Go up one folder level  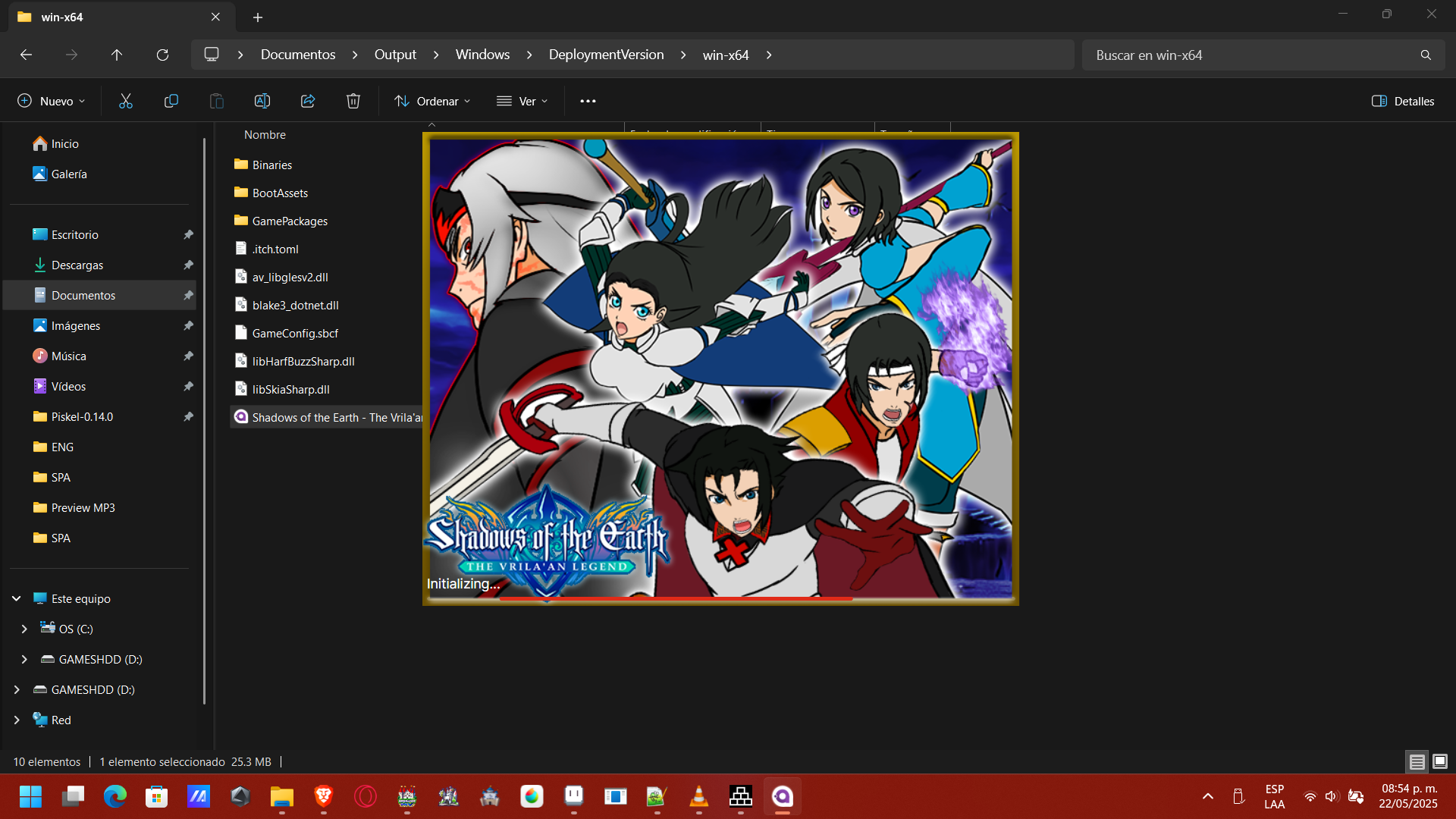[117, 55]
